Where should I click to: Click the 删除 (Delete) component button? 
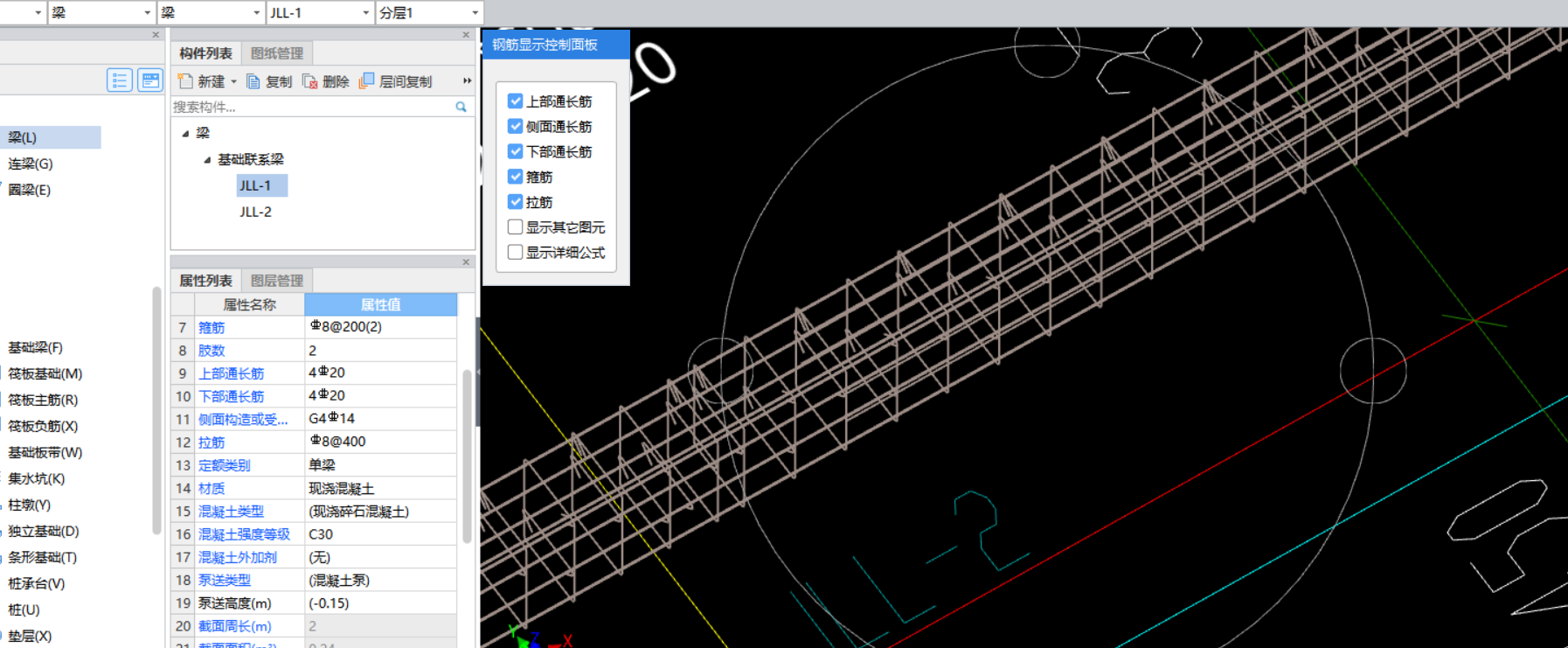(326, 81)
